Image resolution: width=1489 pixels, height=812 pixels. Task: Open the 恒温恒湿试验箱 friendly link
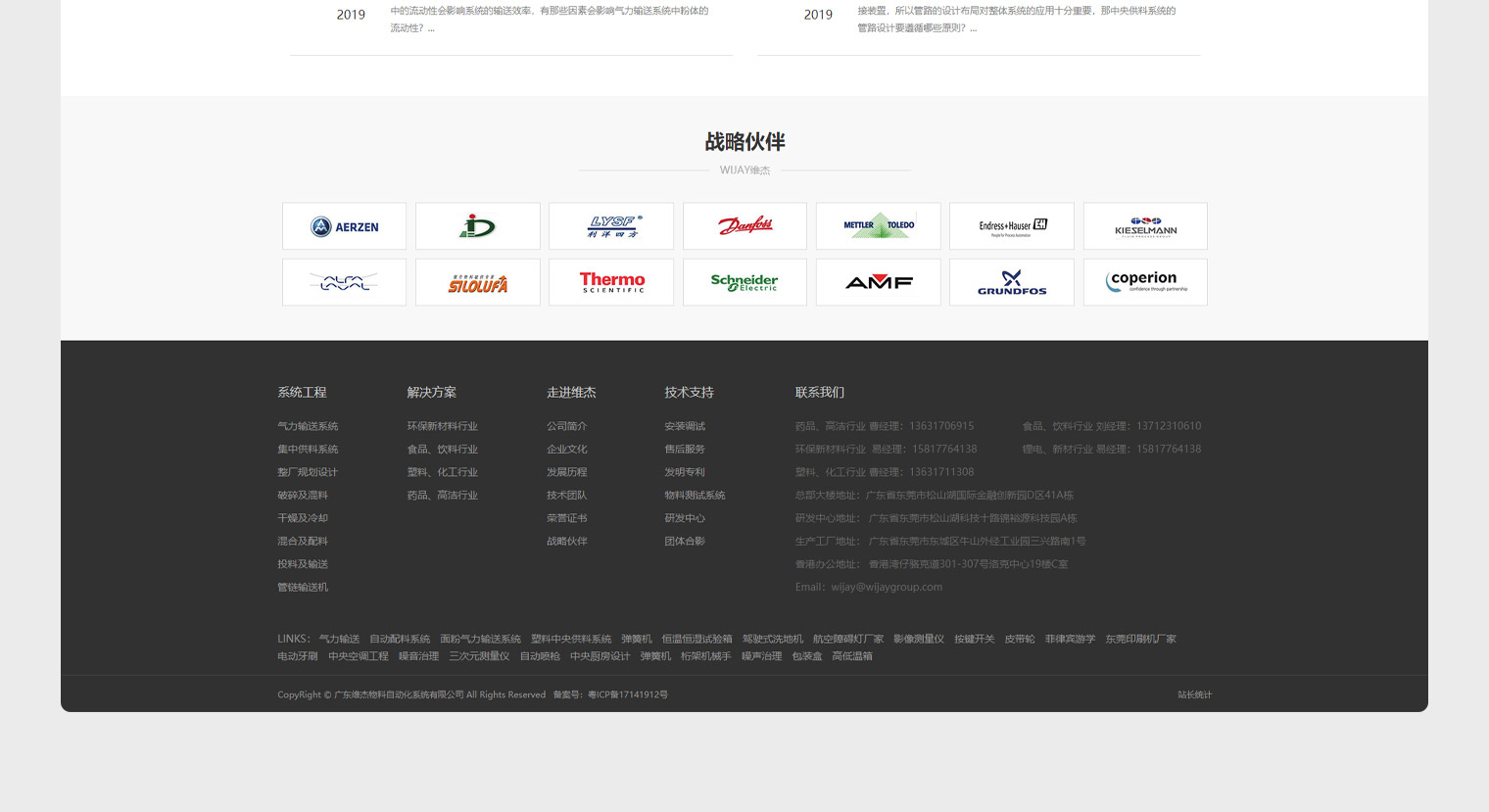(696, 639)
